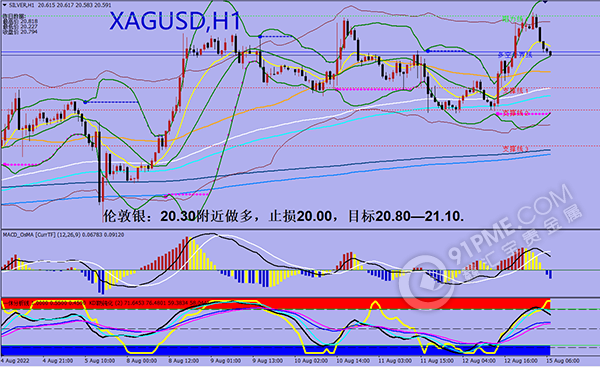Select the 8 Aug 12:00 axis label

(x=184, y=360)
